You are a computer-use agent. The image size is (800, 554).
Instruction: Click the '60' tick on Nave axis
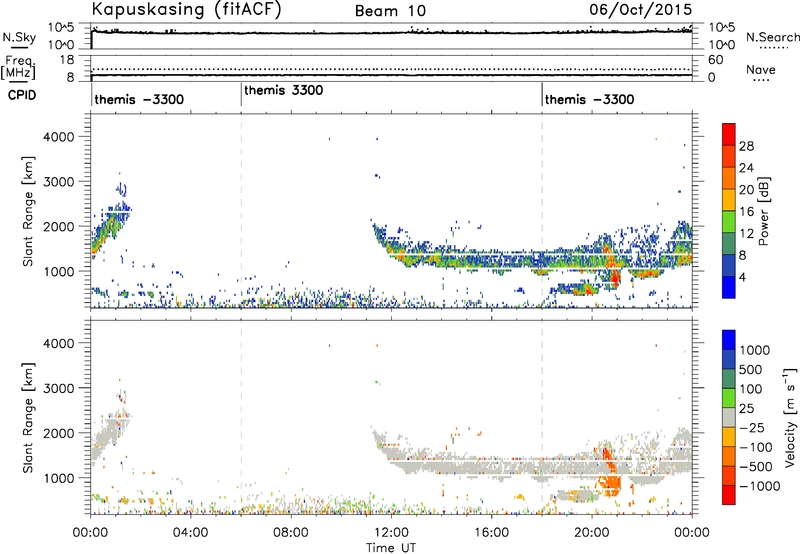point(716,60)
